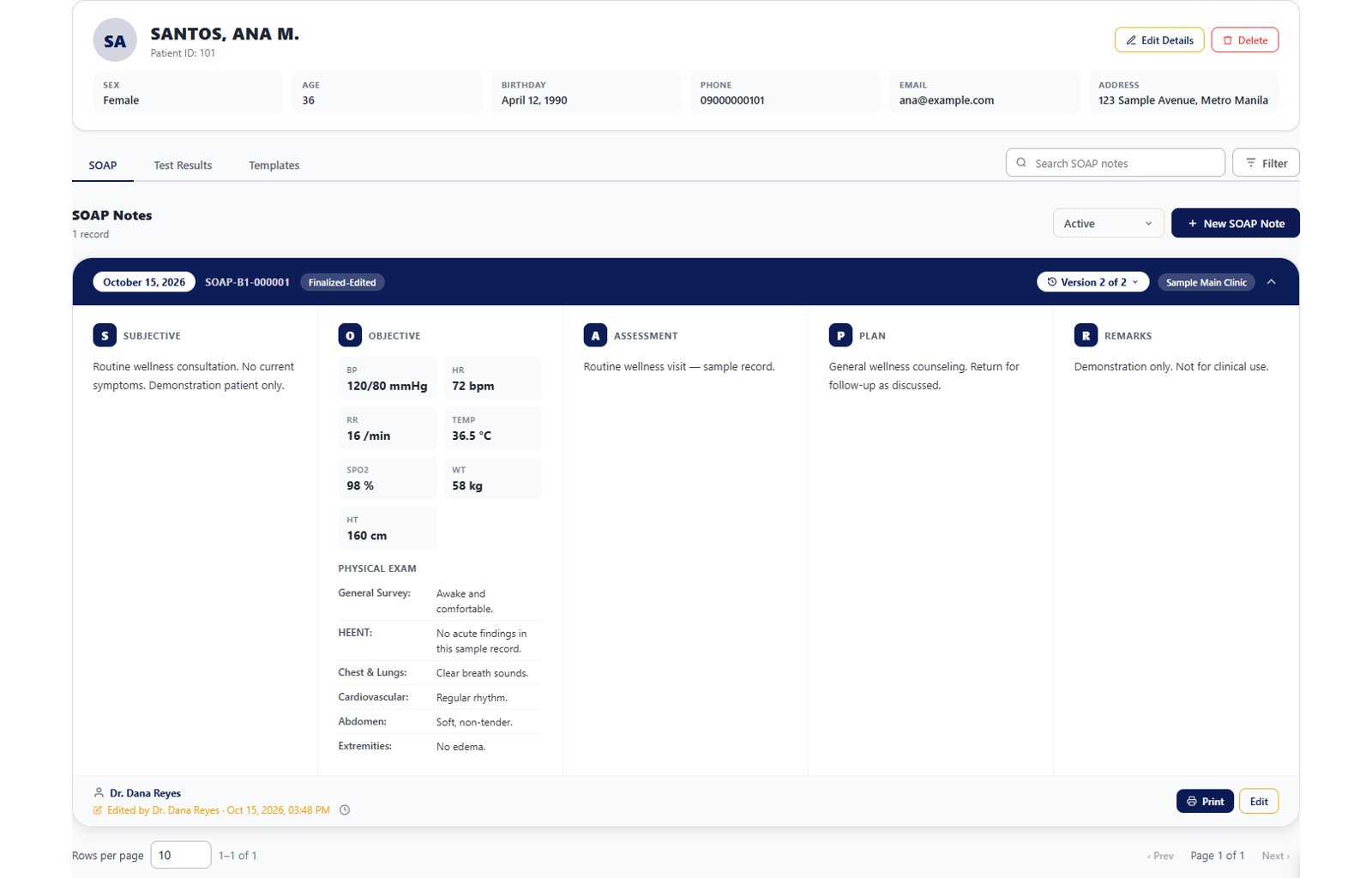This screenshot has width=1372, height=878.
Task: Open the Templates tab
Action: (x=274, y=165)
